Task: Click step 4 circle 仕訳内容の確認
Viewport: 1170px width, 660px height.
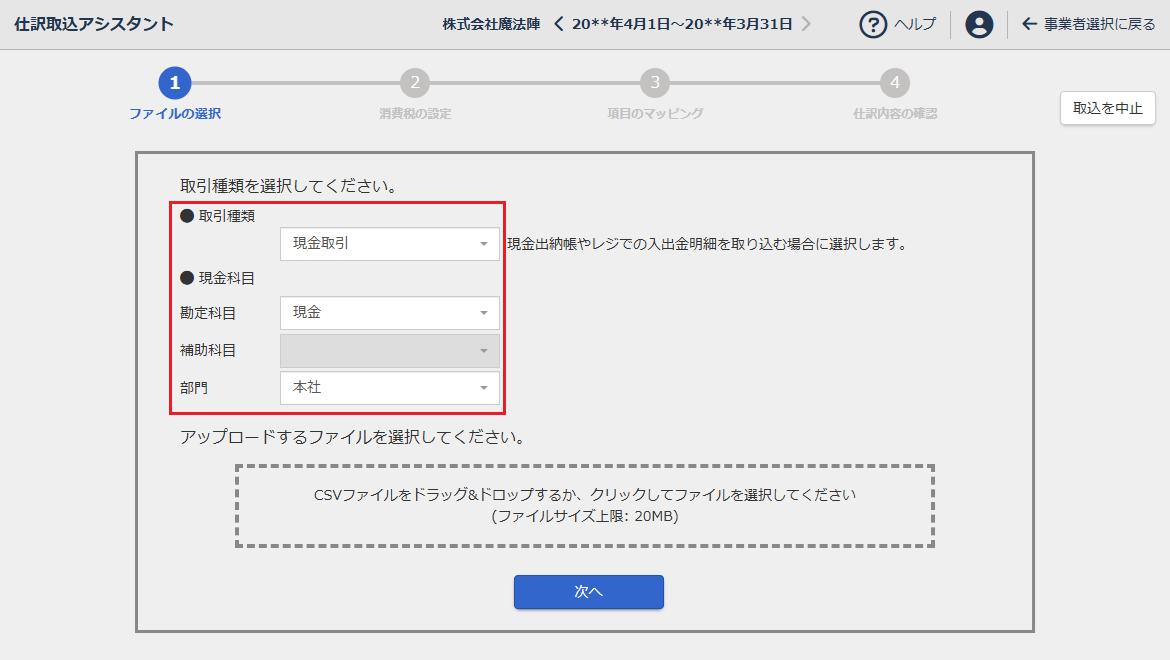Action: [895, 83]
